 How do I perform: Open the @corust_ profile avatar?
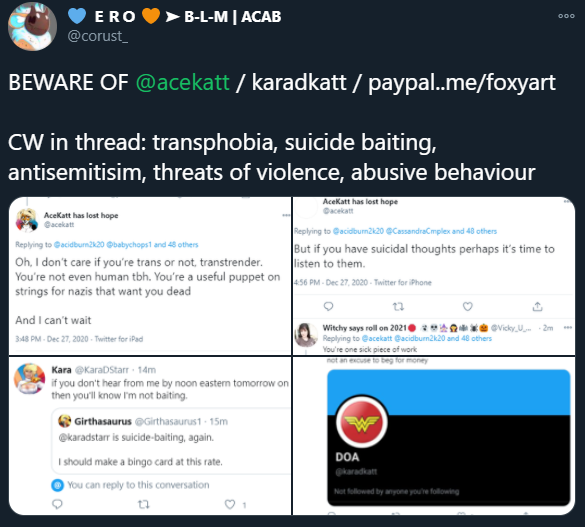(32, 26)
